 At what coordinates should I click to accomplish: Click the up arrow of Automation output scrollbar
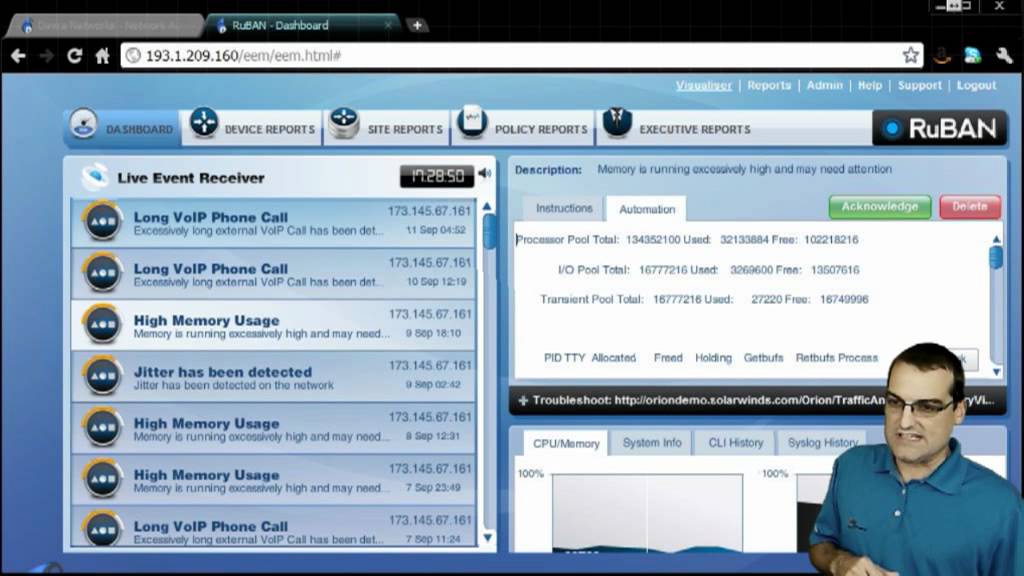tap(996, 240)
